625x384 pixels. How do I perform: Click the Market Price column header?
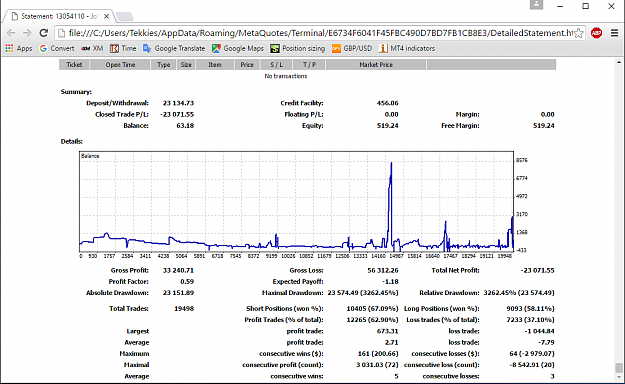click(376, 65)
